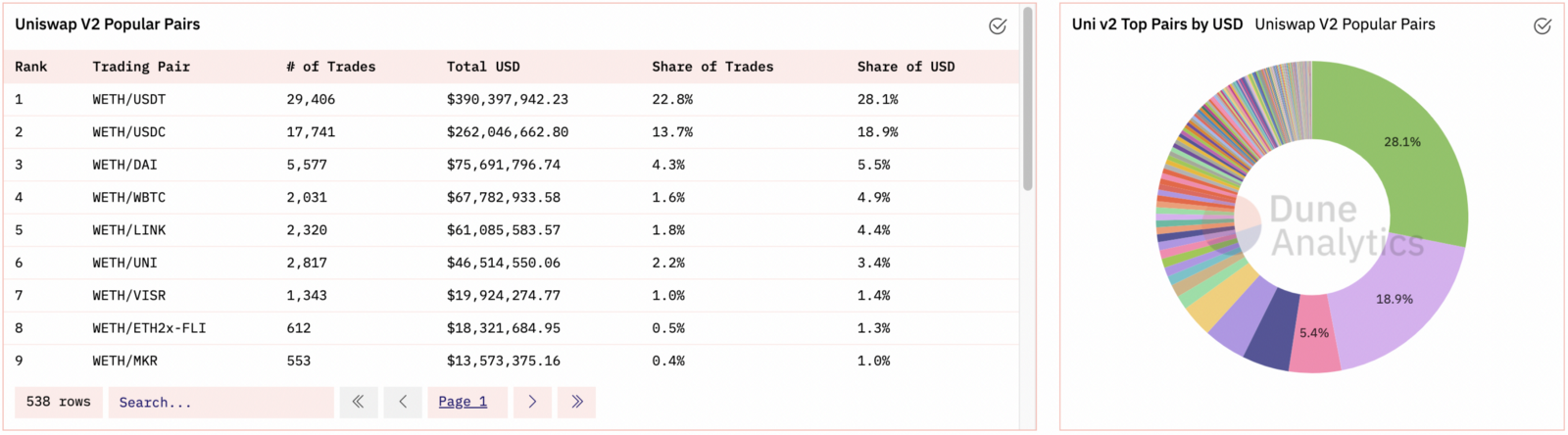Viewport: 1568px width, 435px height.
Task: Sort by # of Trades column header
Action: (331, 67)
